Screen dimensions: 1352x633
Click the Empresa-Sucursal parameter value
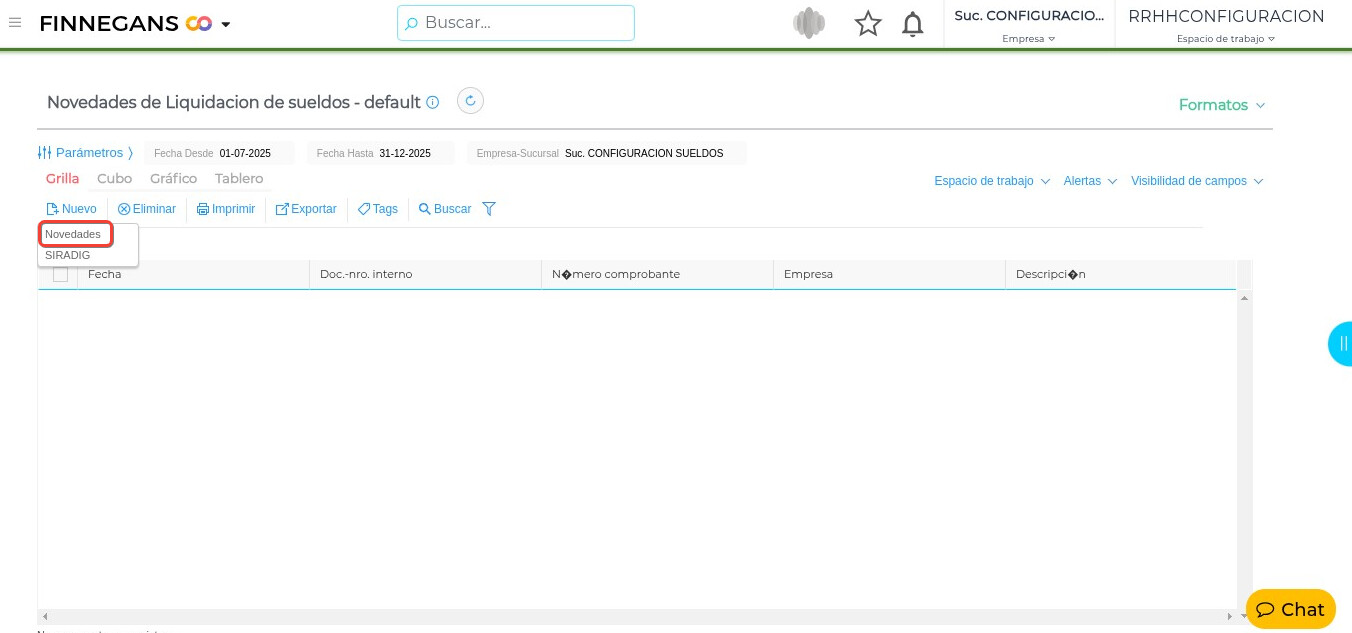point(644,153)
